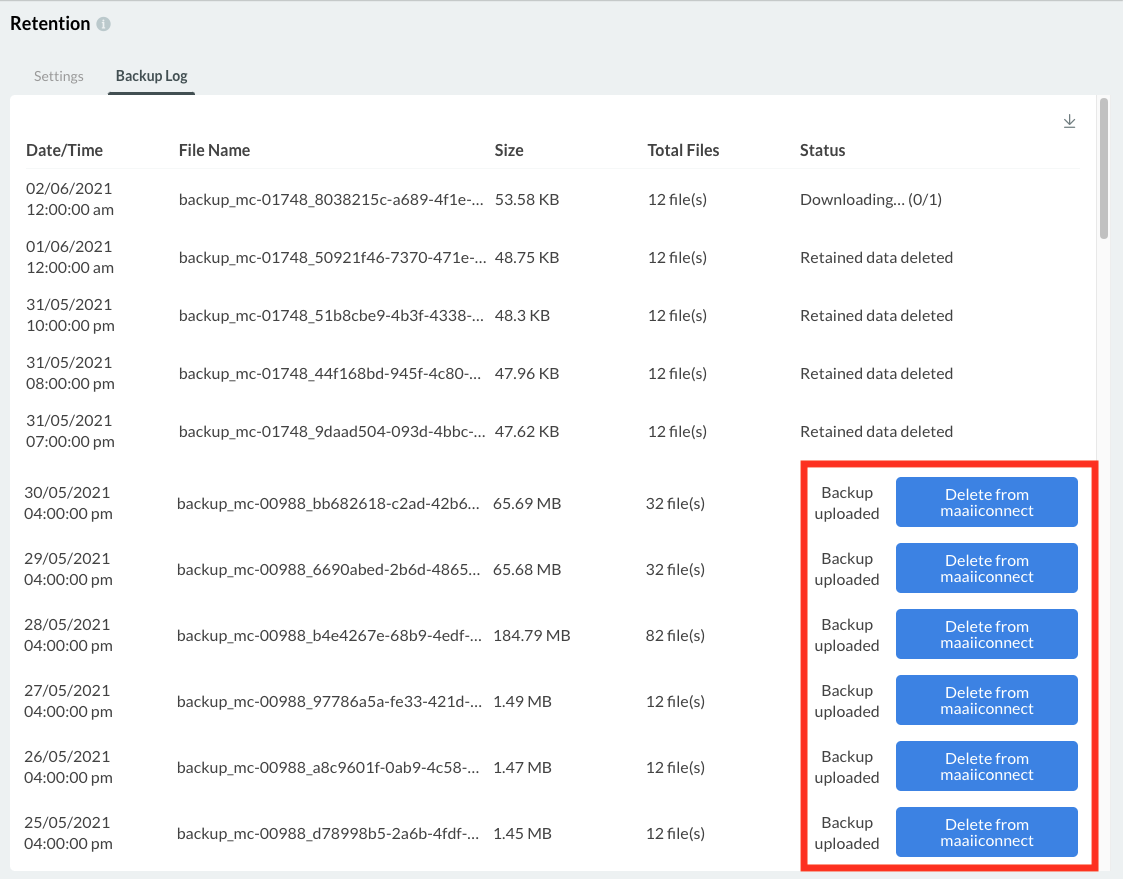The image size is (1123, 879).
Task: Click the vertical scrollbar thumb
Action: tap(1104, 169)
